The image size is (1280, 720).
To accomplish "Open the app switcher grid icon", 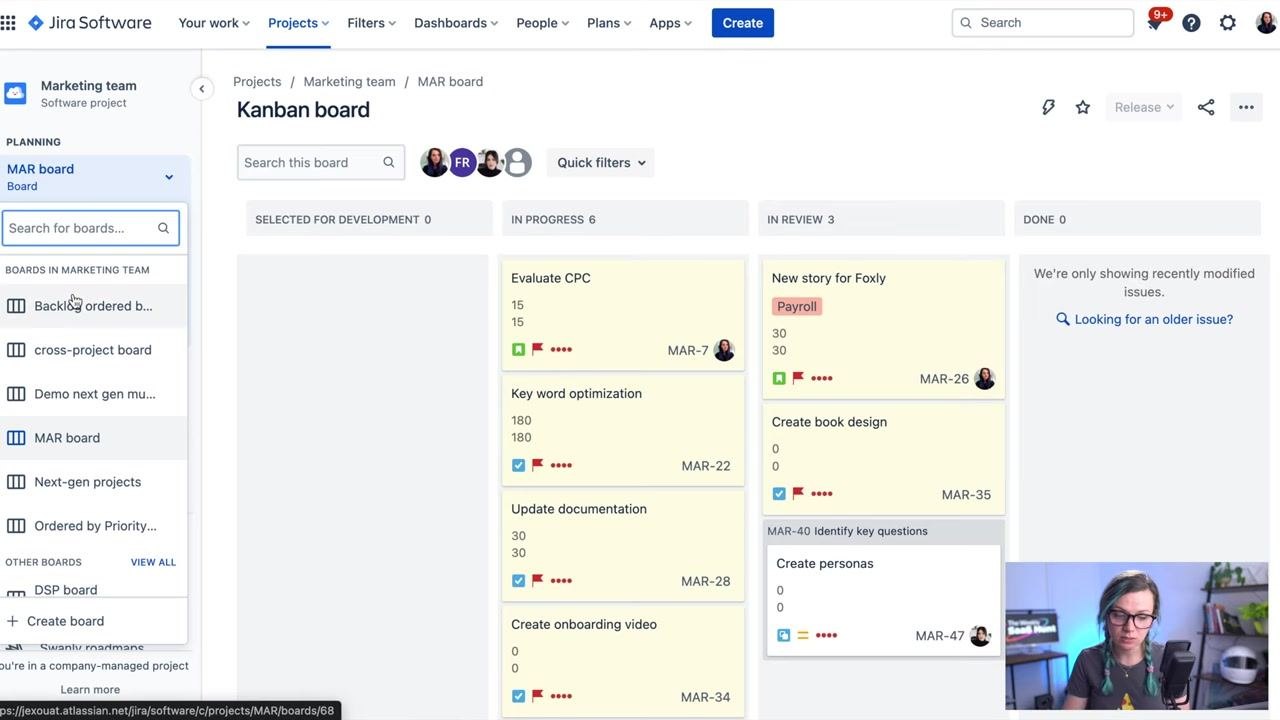I will [x=8, y=22].
